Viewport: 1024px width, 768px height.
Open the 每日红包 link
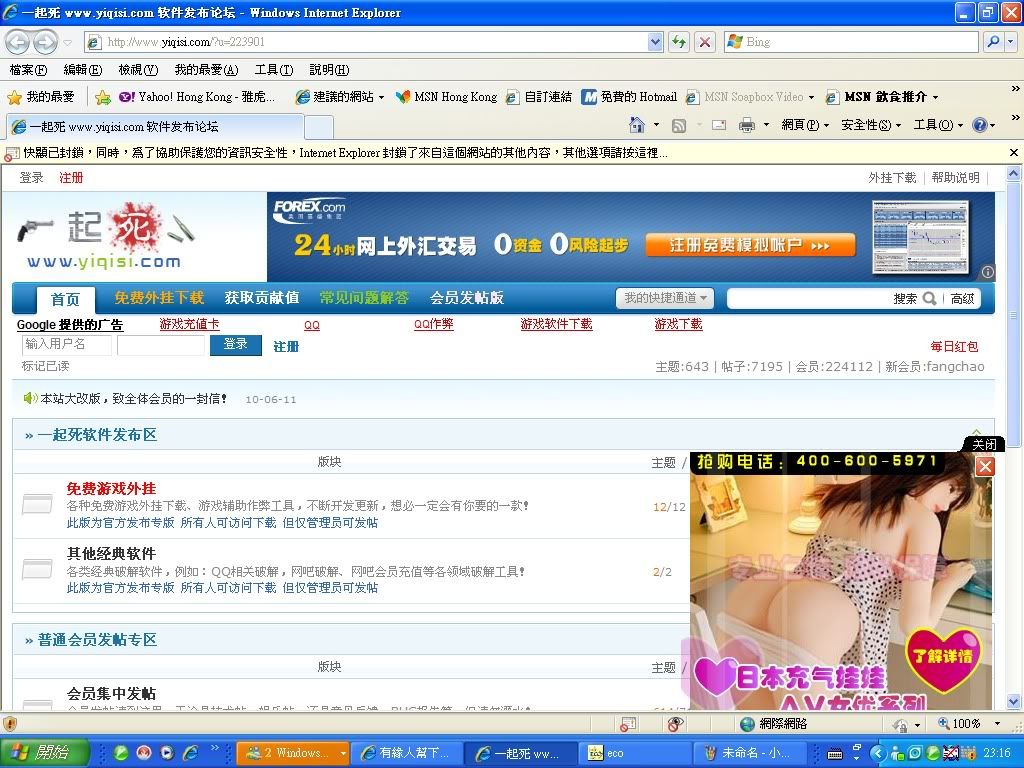(954, 346)
